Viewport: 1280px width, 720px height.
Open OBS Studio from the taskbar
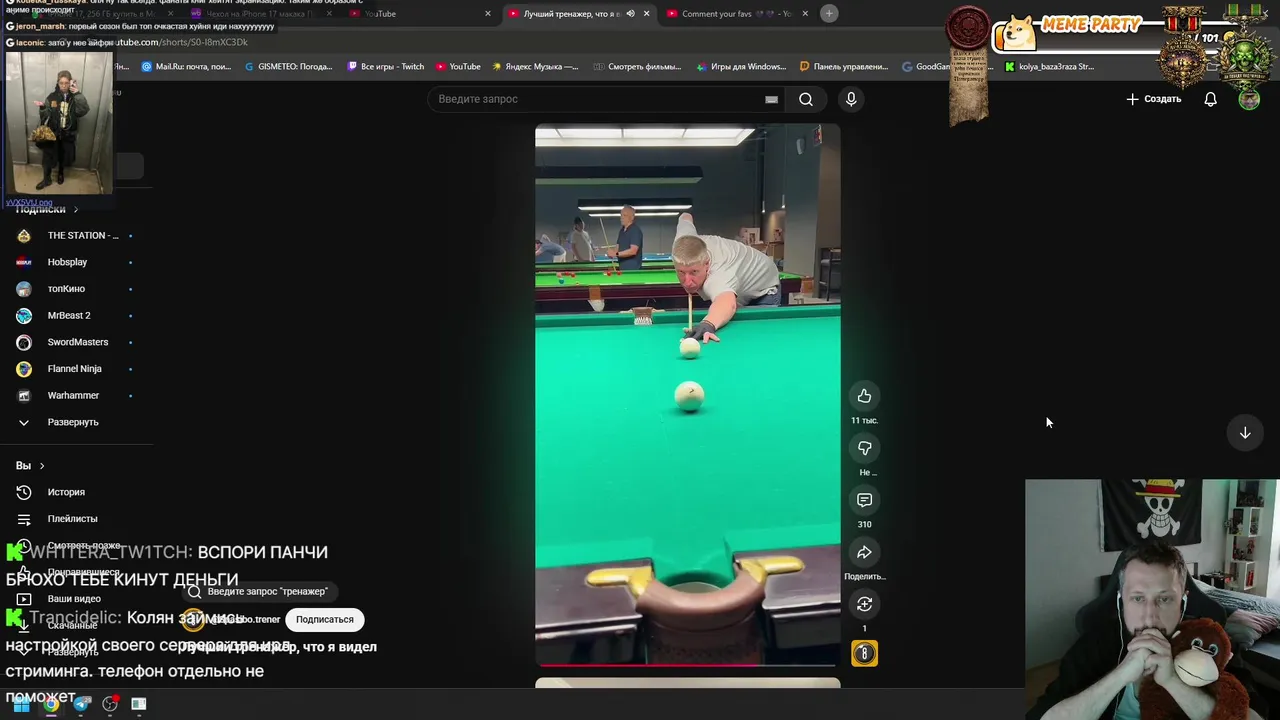pos(110,704)
